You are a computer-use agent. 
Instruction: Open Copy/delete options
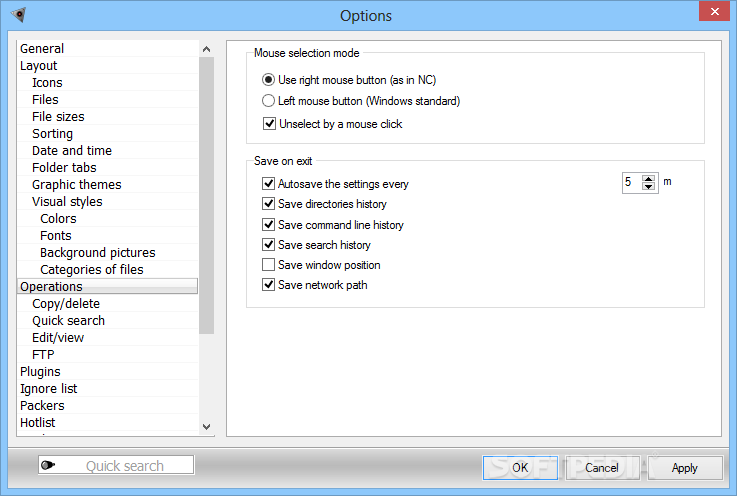point(108,304)
